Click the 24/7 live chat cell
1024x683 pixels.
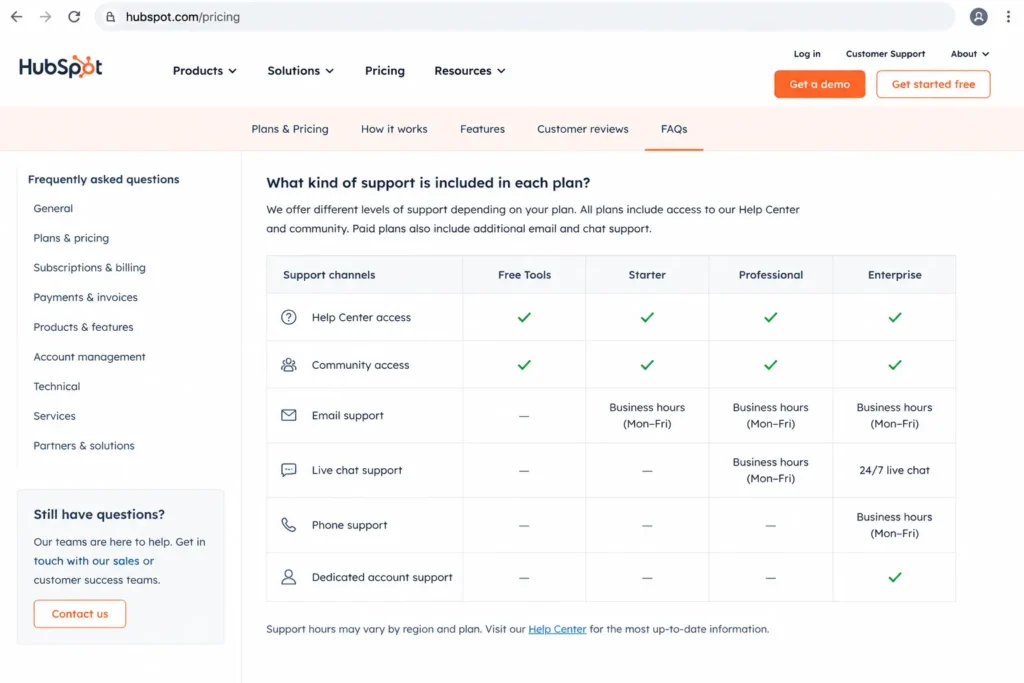(895, 470)
